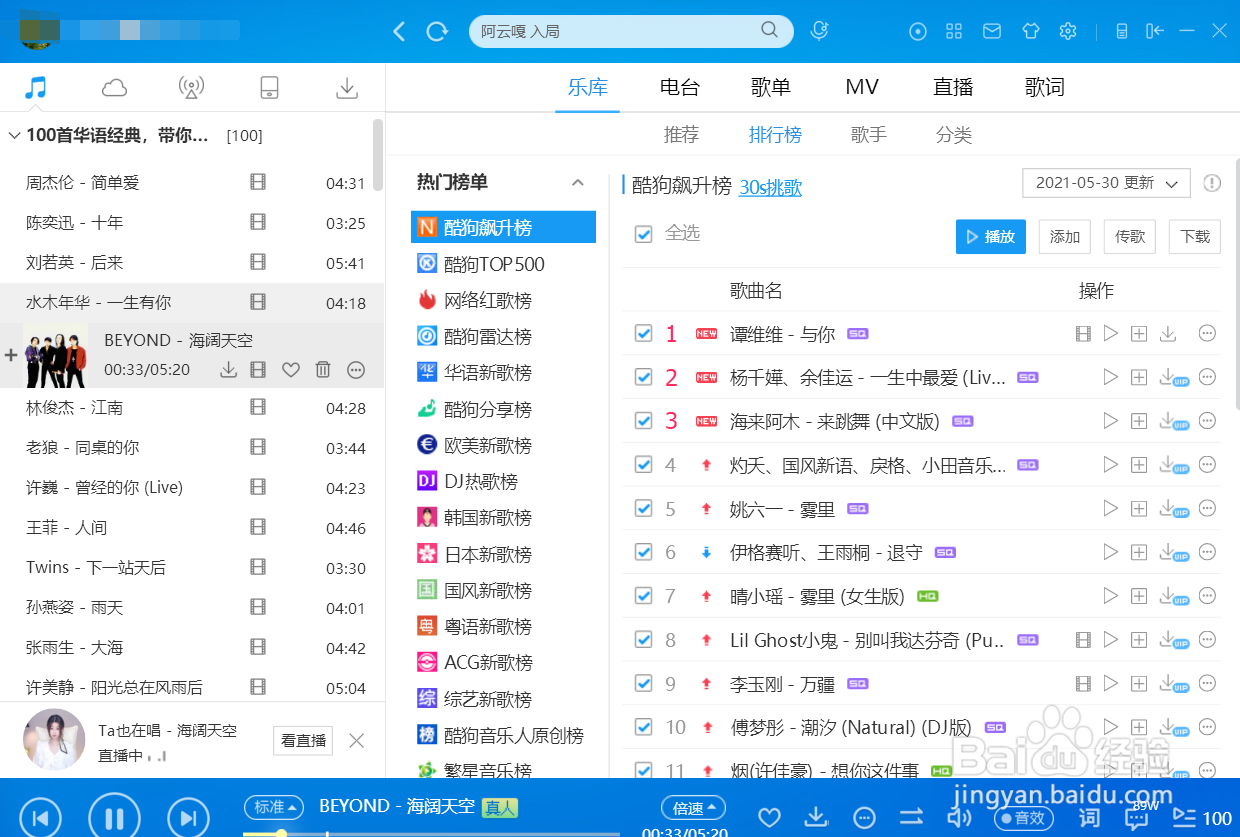This screenshot has height=837, width=1240.
Task: Uncheck rank 6 退守 checkbox
Action: click(644, 552)
